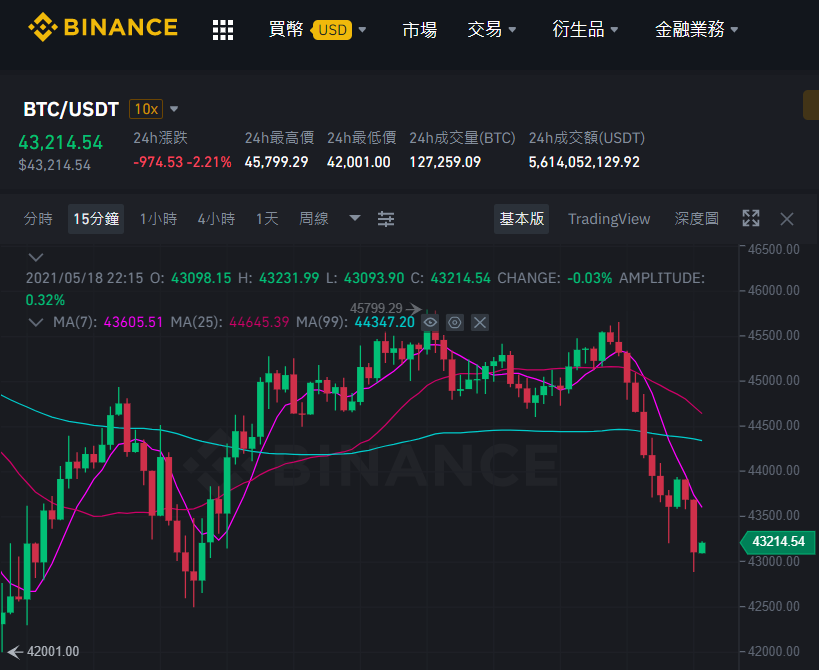This screenshot has height=670, width=819.
Task: Select the 1小時 interval
Action: pos(158,219)
